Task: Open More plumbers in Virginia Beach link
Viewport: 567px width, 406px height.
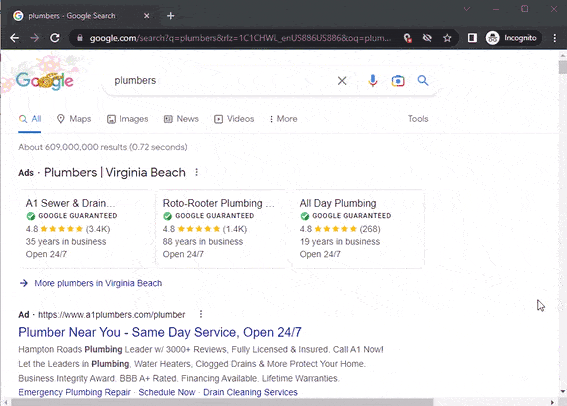Action: pos(98,283)
